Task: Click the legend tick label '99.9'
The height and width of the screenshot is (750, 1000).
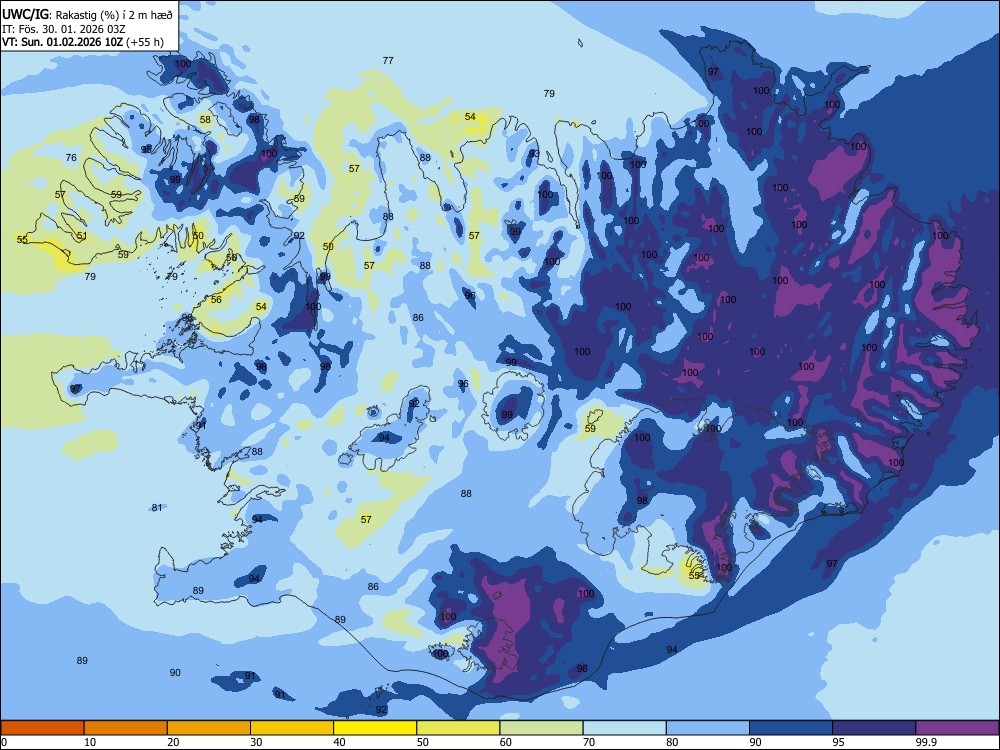Action: 926,742
